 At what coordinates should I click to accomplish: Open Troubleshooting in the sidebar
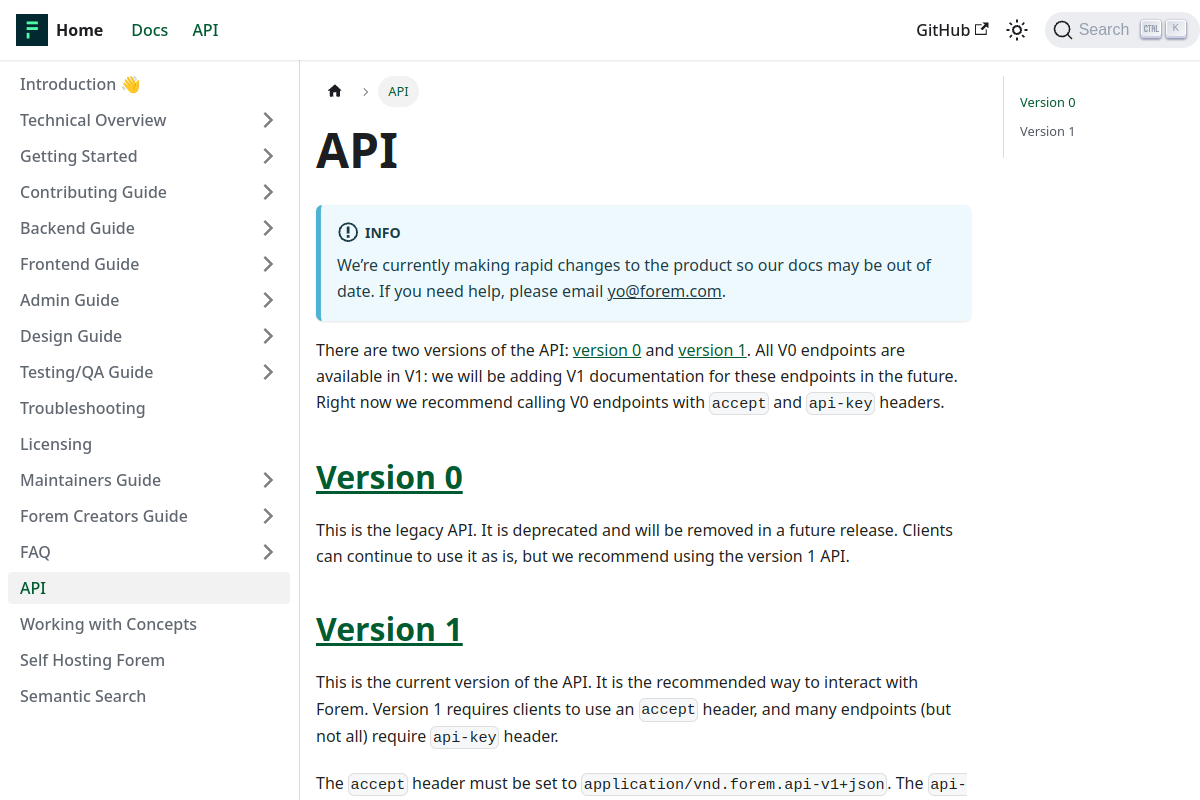(149, 408)
